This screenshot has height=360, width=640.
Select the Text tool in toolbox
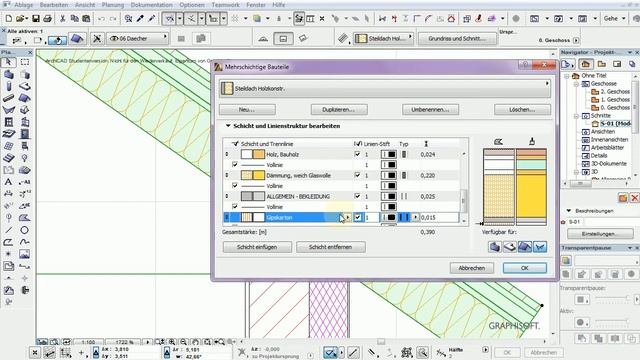pos(9,182)
